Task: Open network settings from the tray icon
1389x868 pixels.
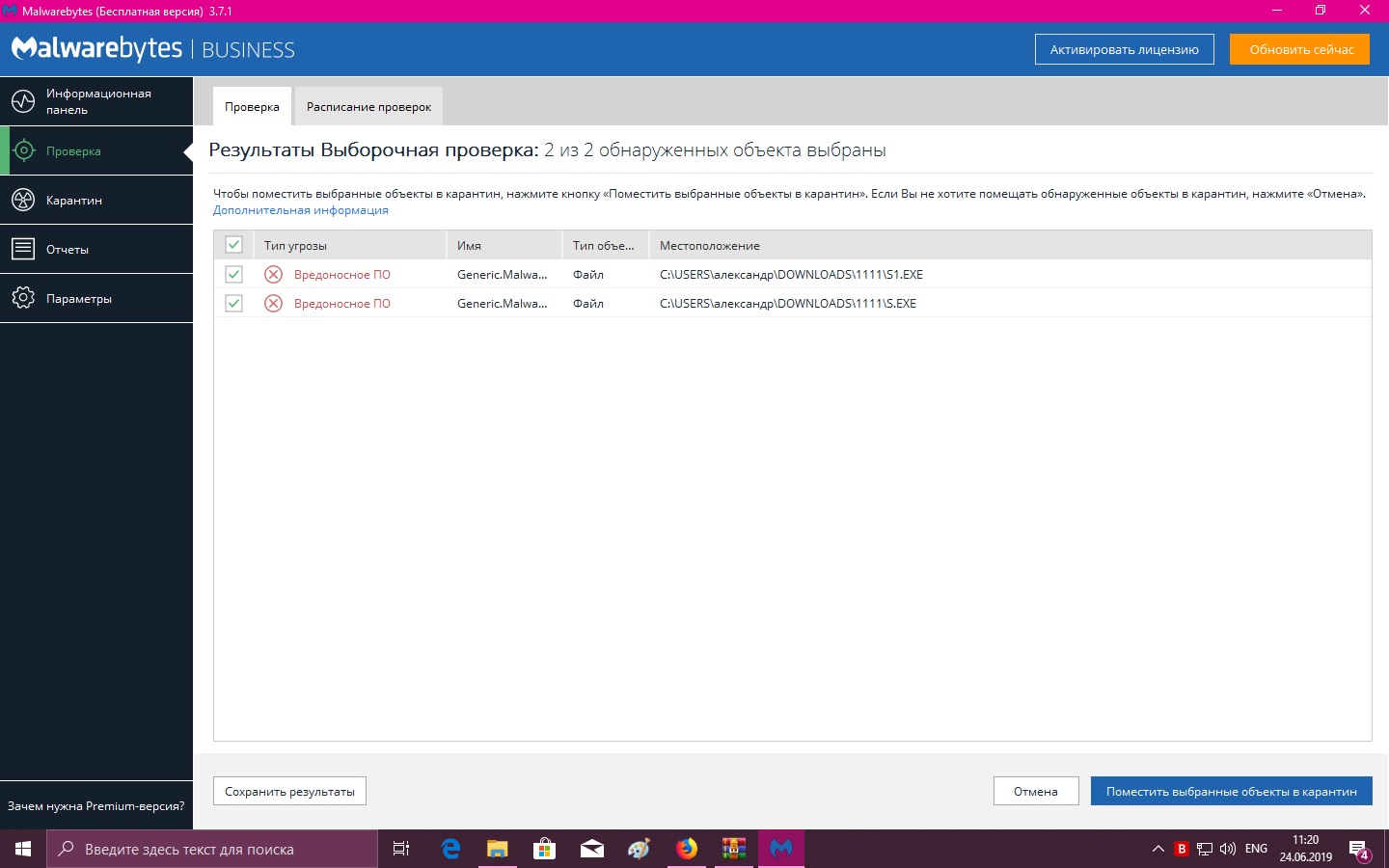Action: pyautogui.click(x=1205, y=849)
